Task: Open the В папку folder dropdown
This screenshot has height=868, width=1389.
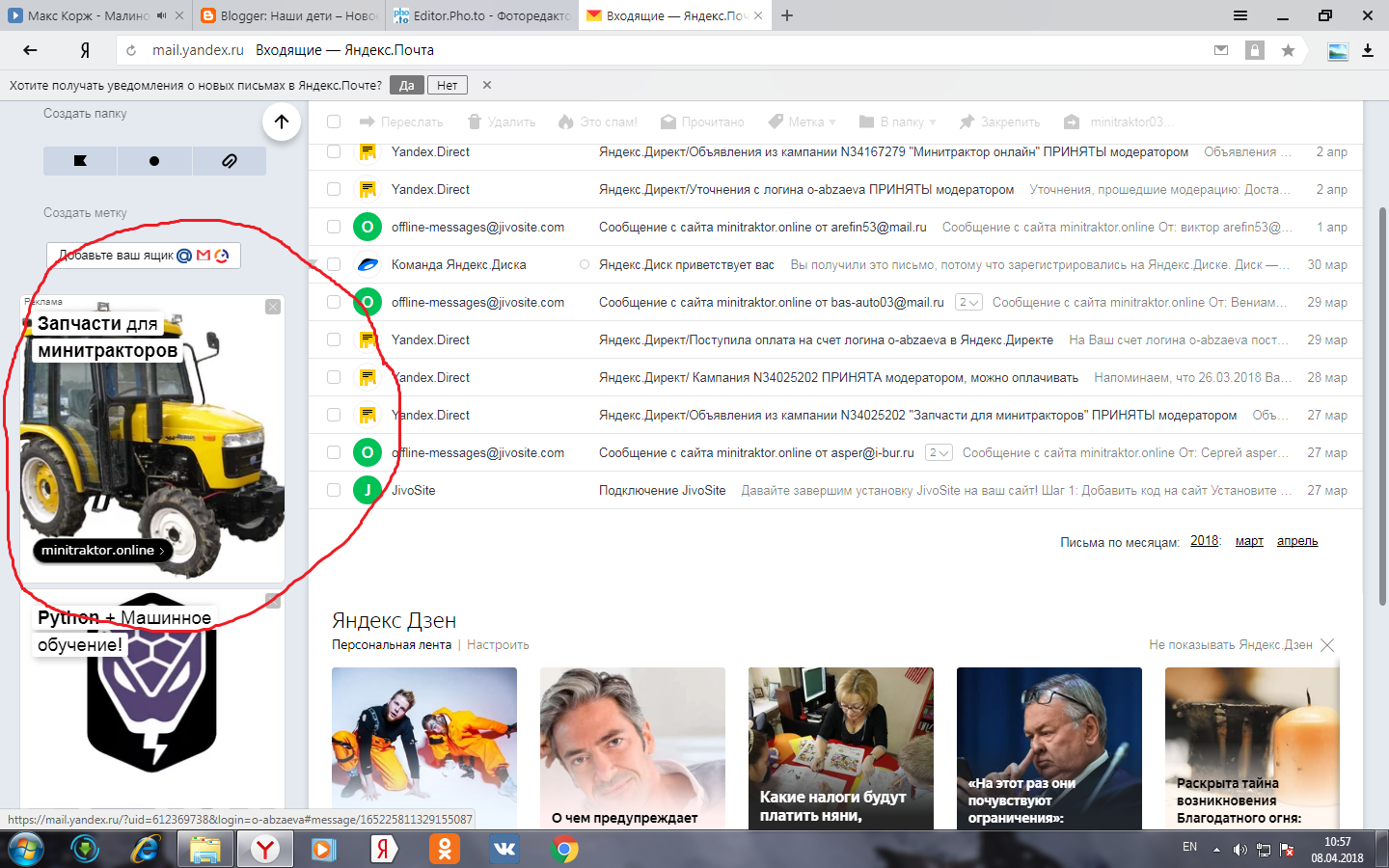Action: [897, 122]
